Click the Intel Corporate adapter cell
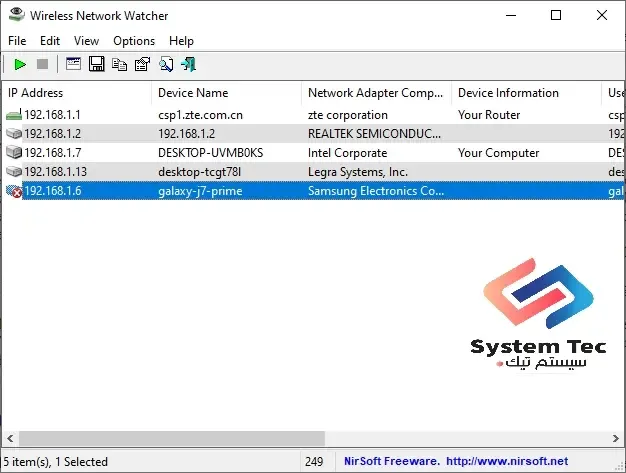 coord(347,152)
